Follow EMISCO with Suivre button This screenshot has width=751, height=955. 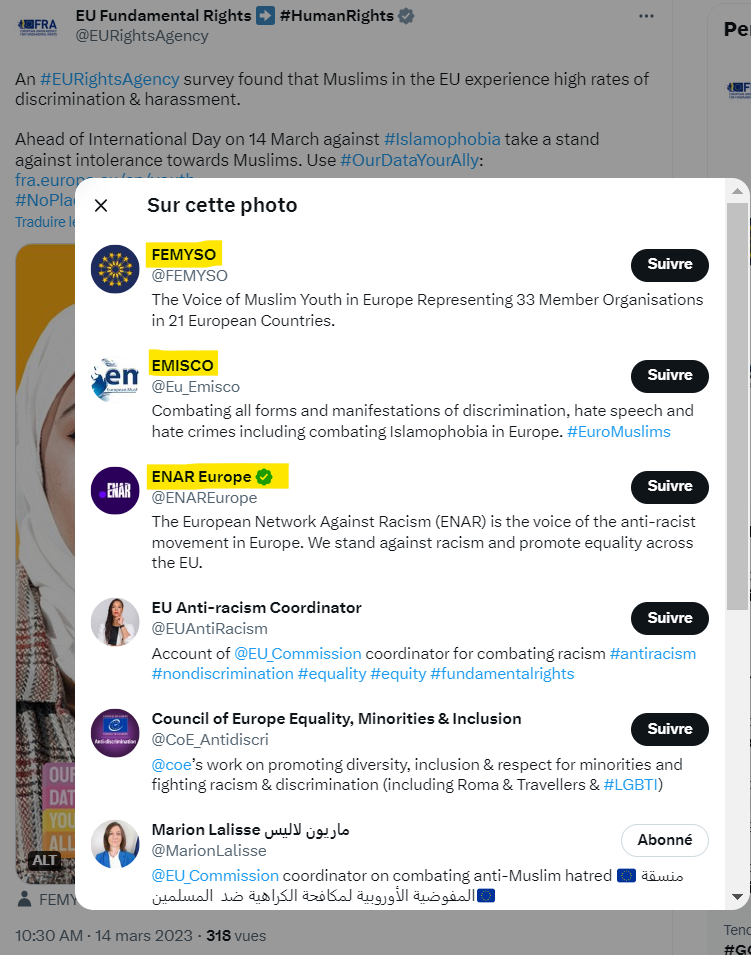pyautogui.click(x=669, y=376)
